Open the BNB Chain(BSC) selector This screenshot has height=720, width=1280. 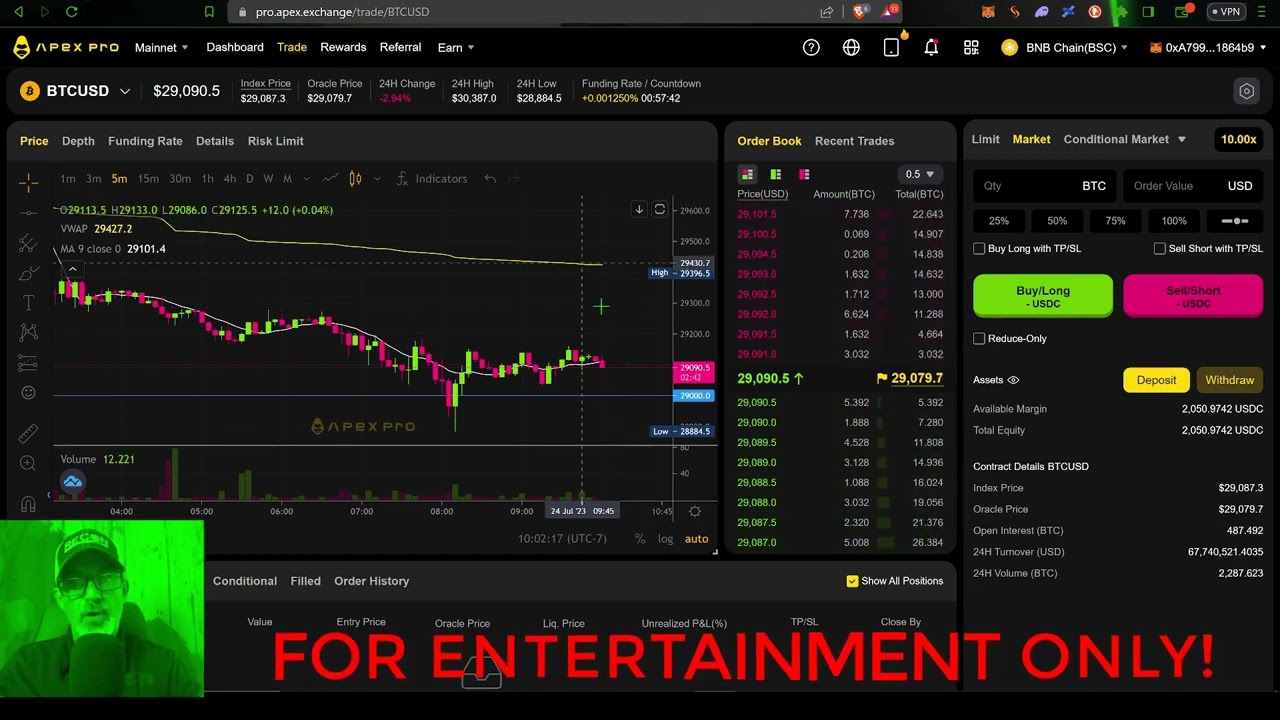point(1064,47)
